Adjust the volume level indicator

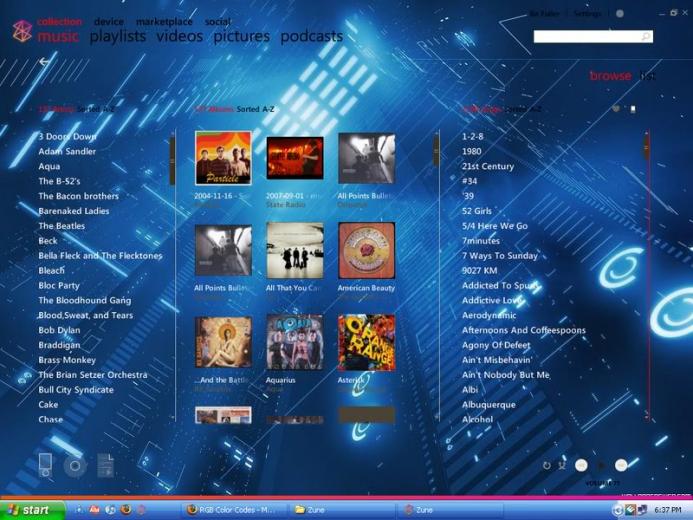click(x=602, y=483)
